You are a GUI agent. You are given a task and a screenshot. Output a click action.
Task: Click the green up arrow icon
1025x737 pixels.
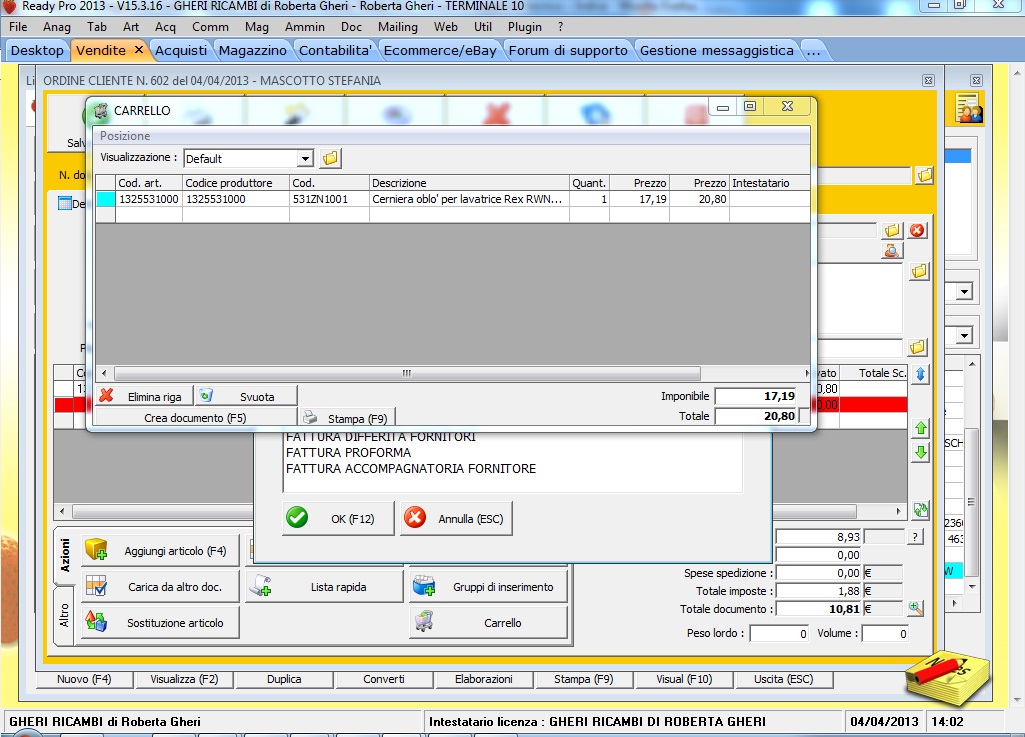(920, 428)
